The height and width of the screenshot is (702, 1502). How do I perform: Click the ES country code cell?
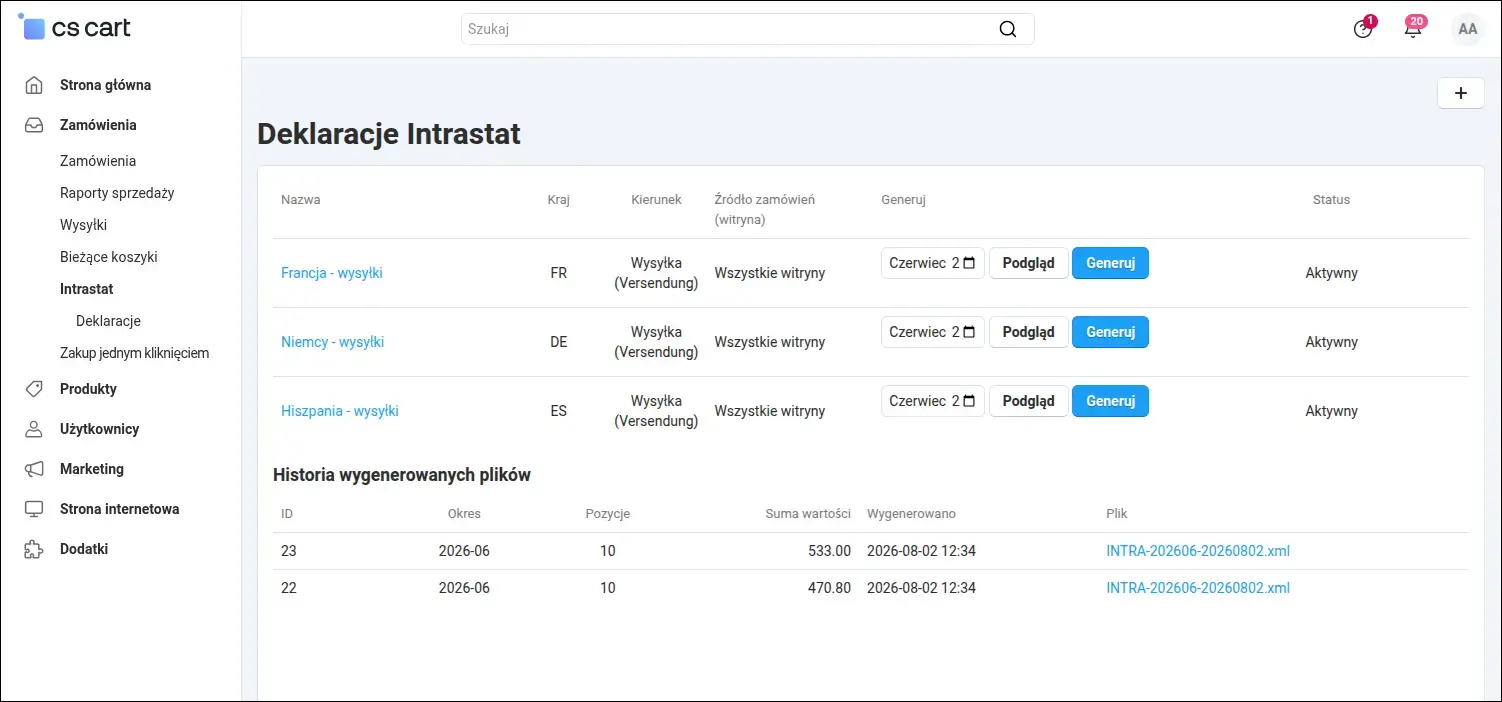click(x=558, y=411)
